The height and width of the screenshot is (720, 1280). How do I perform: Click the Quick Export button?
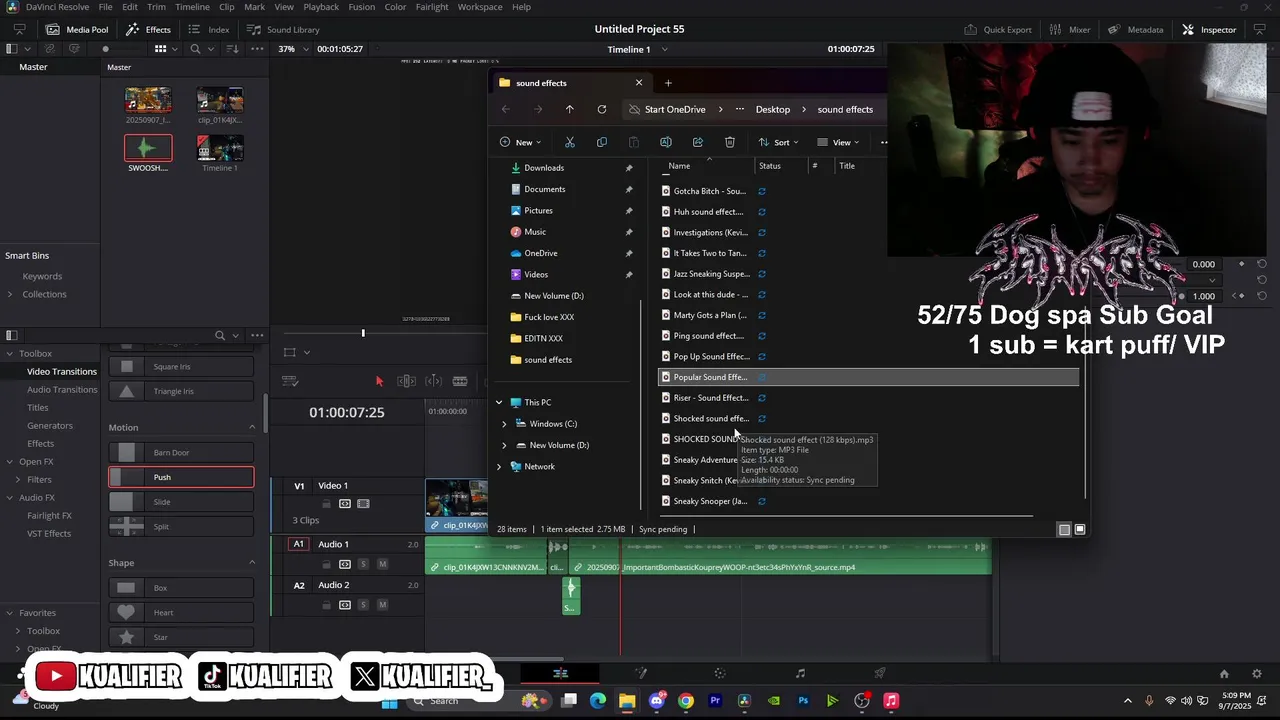pos(998,29)
